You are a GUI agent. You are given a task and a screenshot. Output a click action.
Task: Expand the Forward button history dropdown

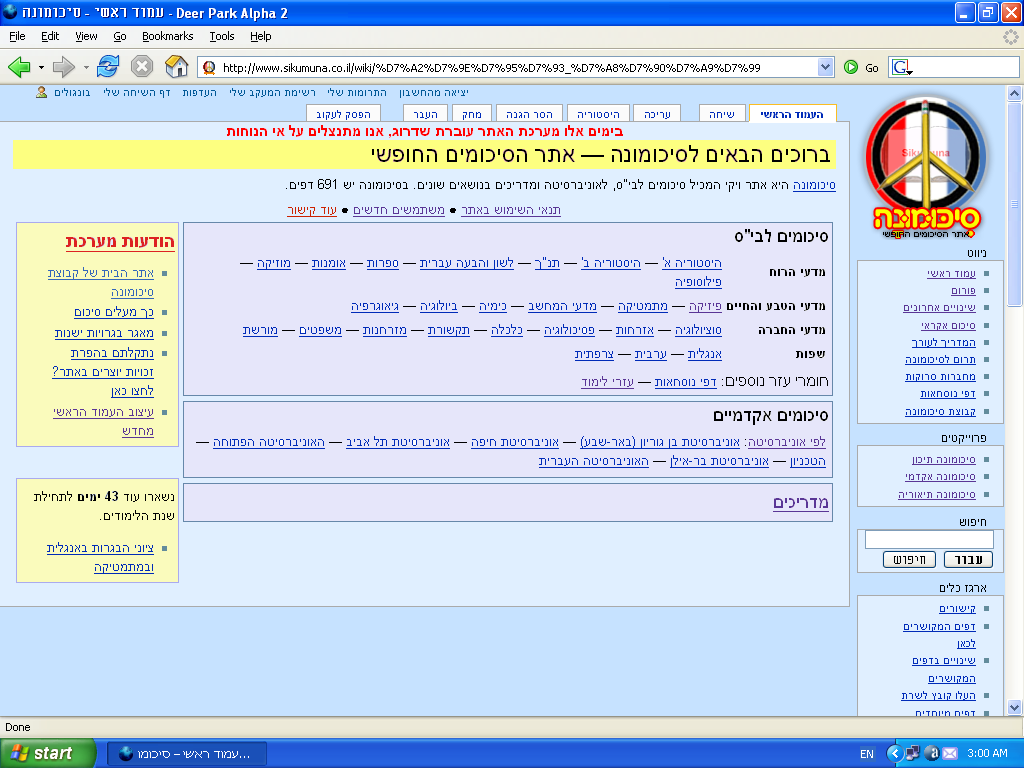[85, 67]
